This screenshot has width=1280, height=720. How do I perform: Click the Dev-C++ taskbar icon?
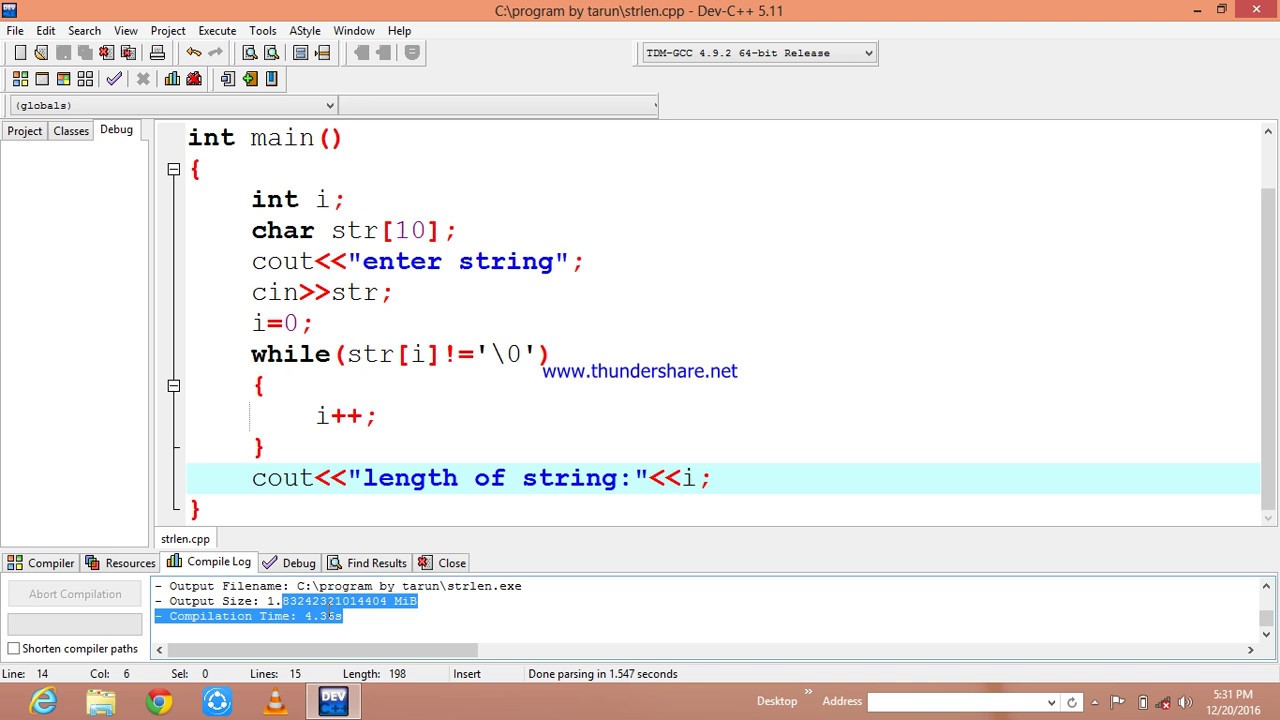pyautogui.click(x=333, y=701)
